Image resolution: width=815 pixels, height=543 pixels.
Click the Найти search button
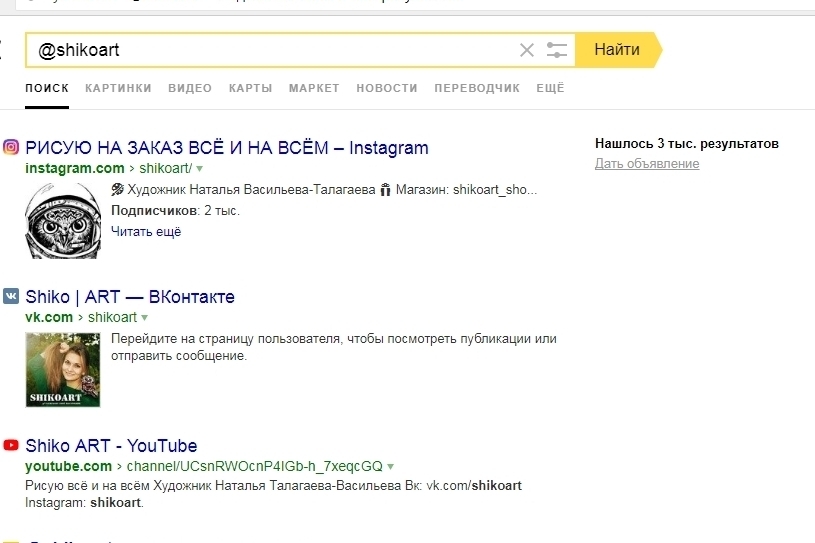coord(619,50)
